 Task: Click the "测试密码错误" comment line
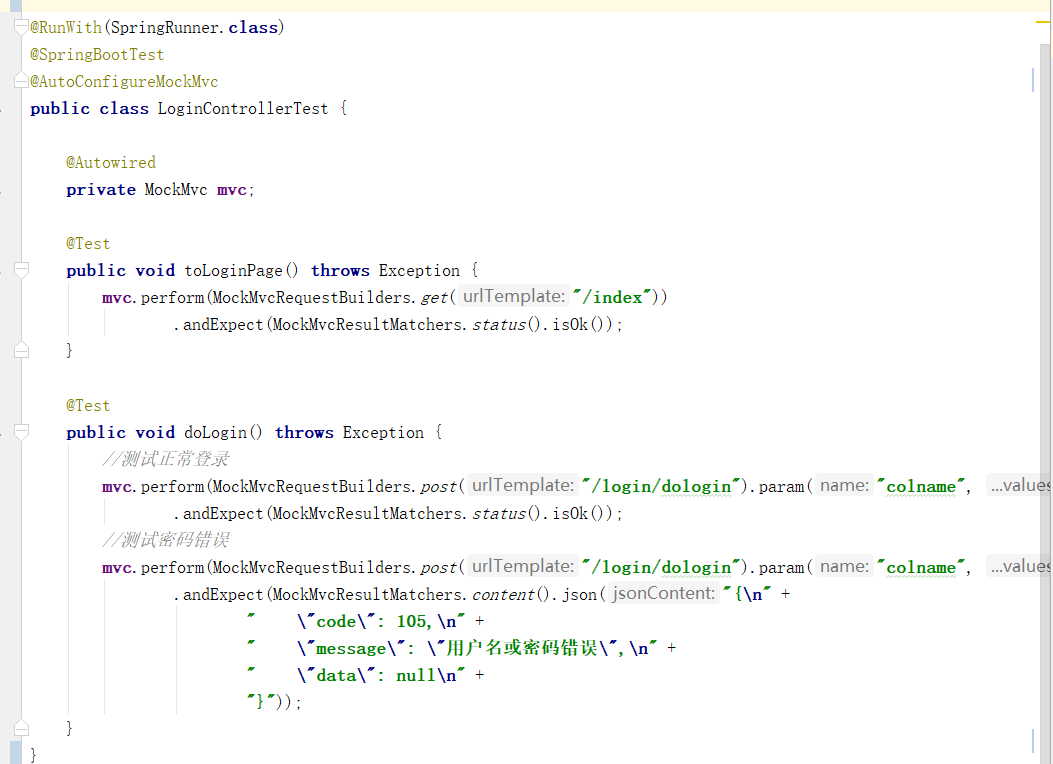pyautogui.click(x=166, y=540)
